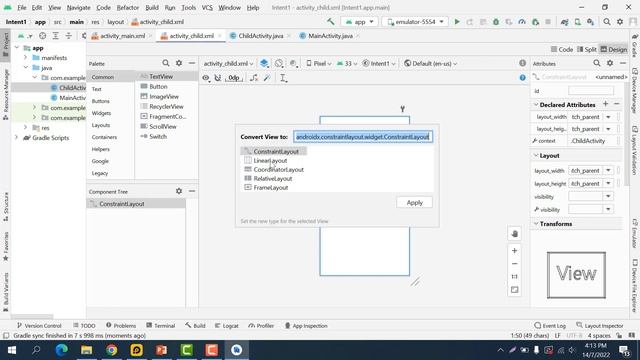Open the Search Everywhere magnifier icon

click(607, 22)
